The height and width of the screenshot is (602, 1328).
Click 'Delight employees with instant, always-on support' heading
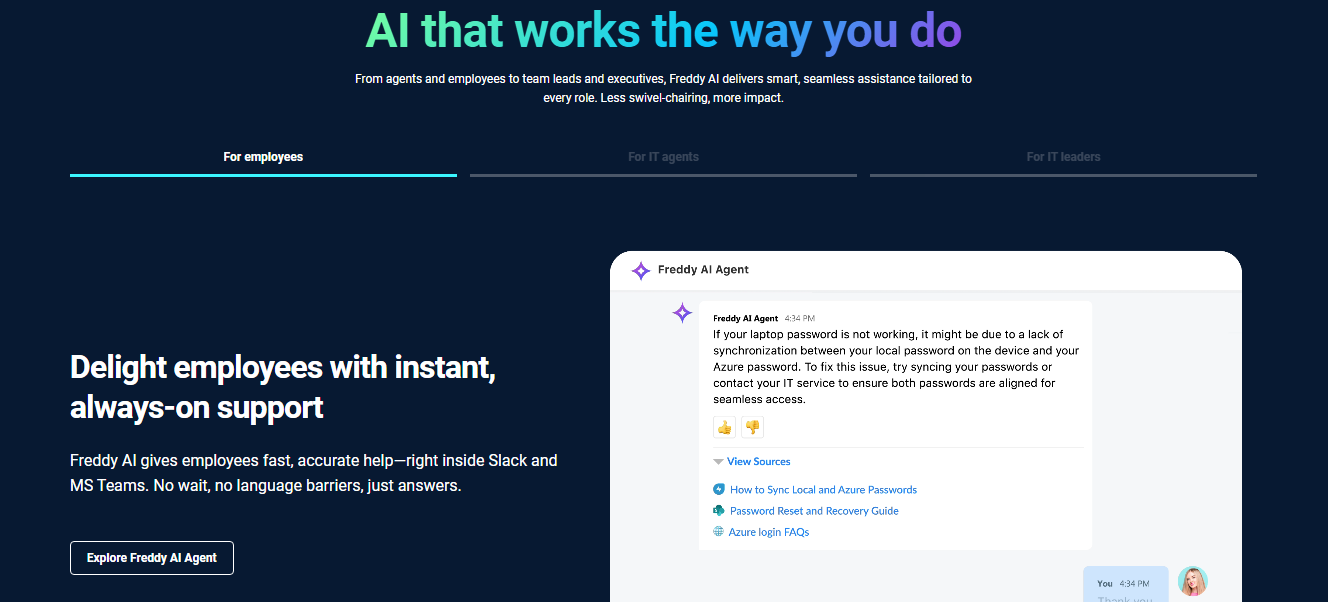pyautogui.click(x=283, y=387)
